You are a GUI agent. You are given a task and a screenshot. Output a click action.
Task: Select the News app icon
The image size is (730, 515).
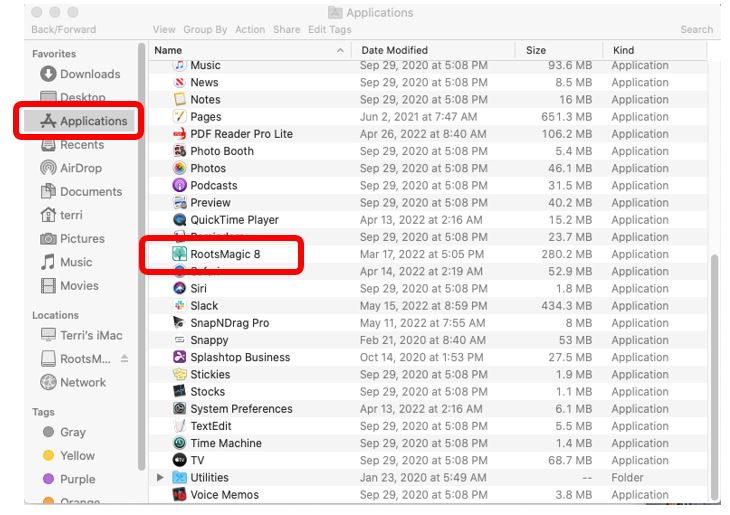coord(180,82)
